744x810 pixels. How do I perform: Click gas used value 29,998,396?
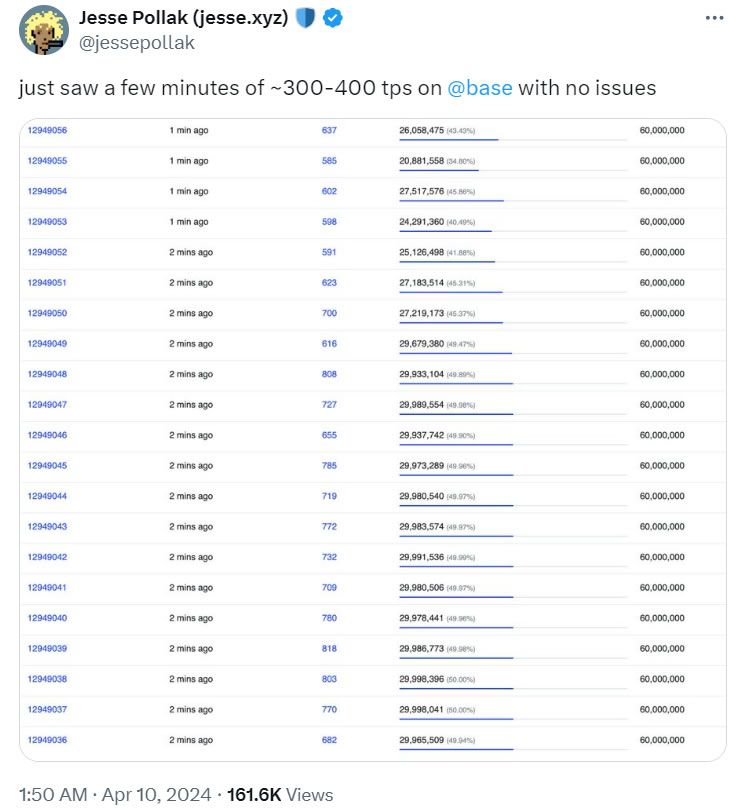pyautogui.click(x=422, y=679)
